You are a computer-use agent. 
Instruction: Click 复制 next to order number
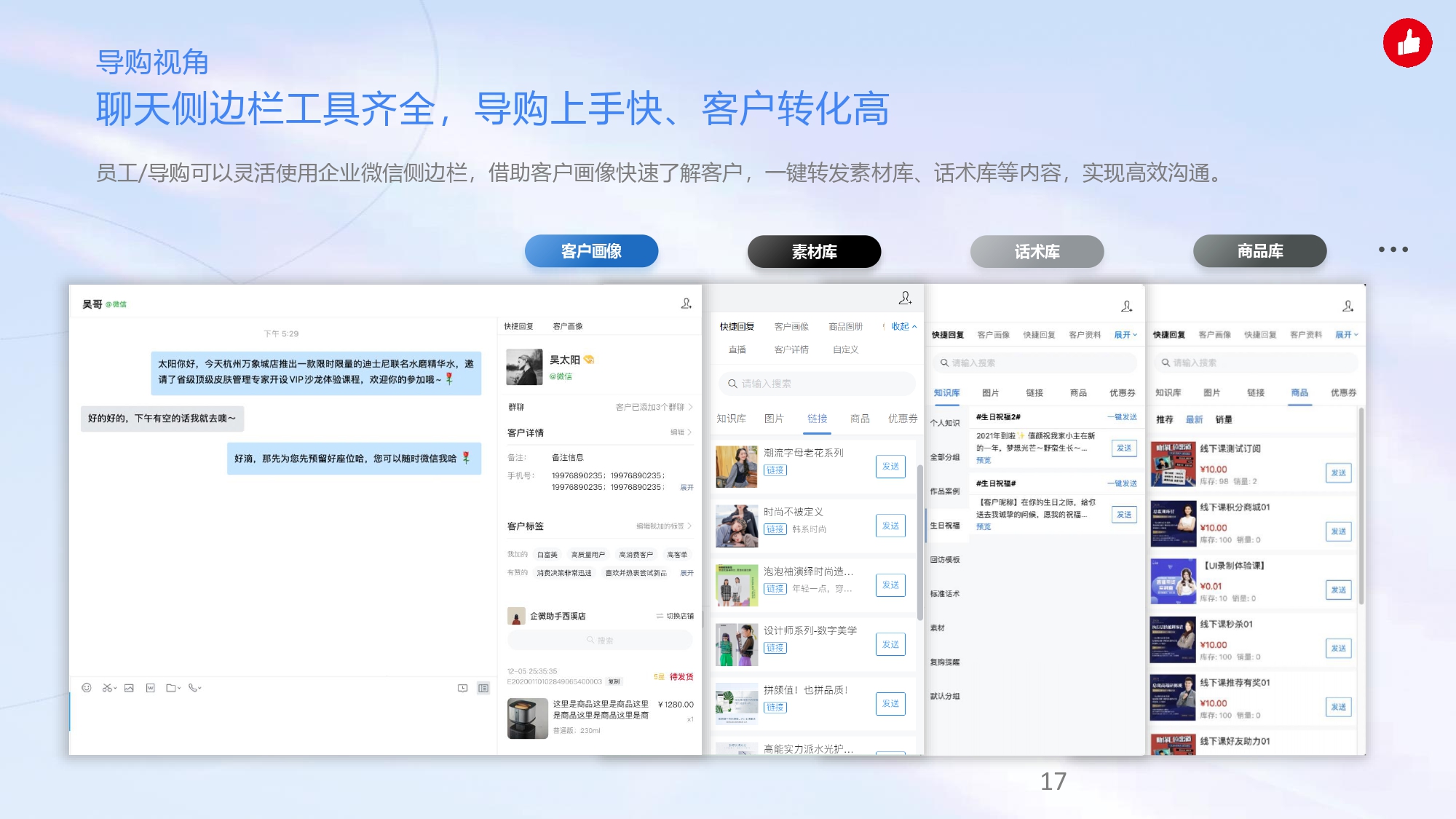(x=614, y=682)
